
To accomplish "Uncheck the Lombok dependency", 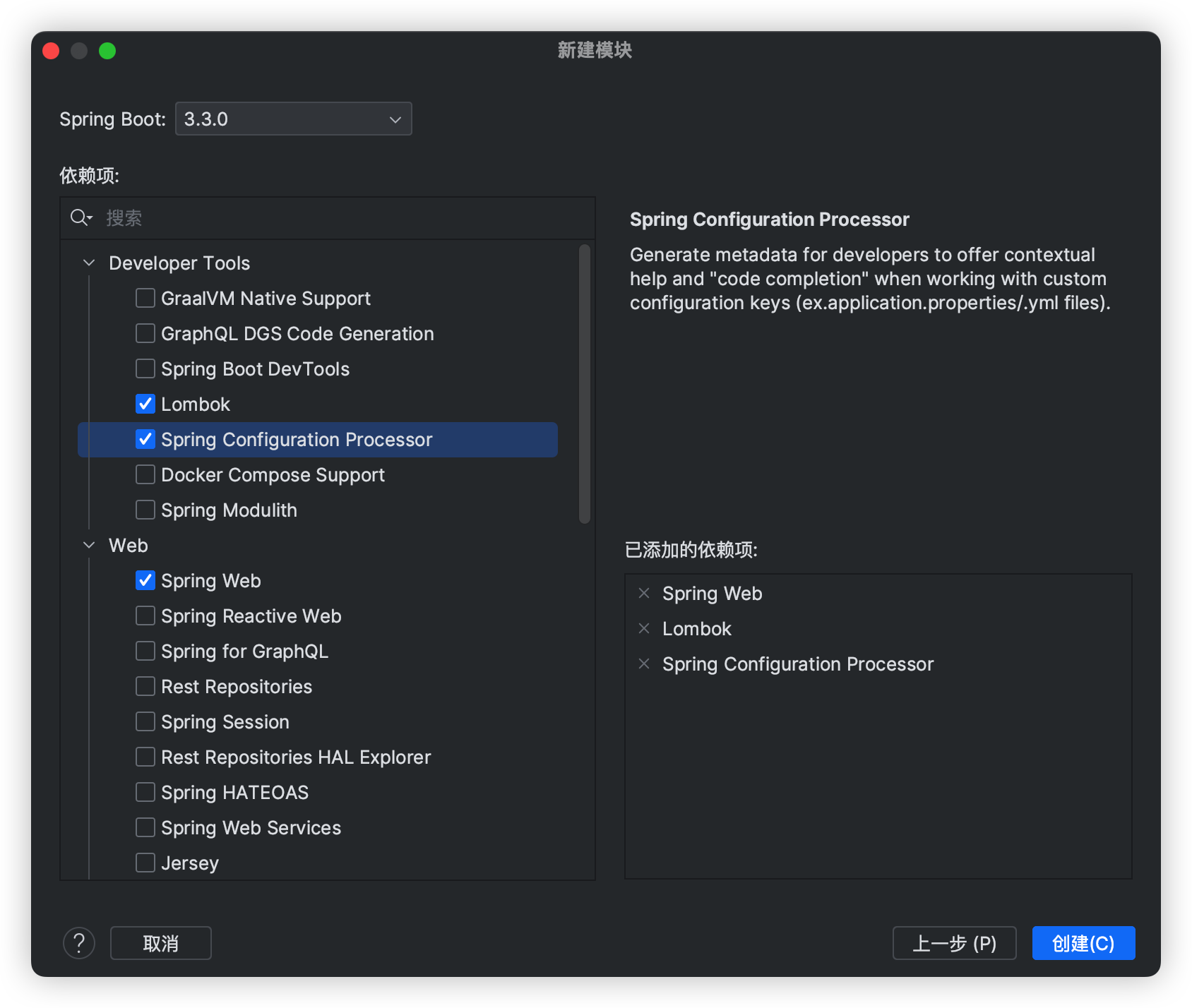I will (x=145, y=404).
